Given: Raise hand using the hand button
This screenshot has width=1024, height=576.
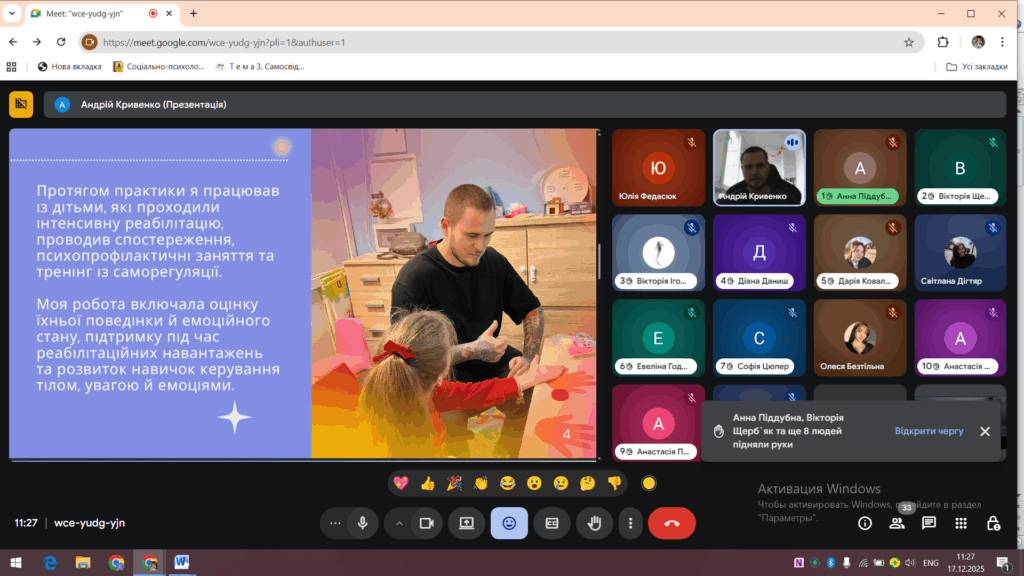Looking at the screenshot, I should tap(593, 523).
